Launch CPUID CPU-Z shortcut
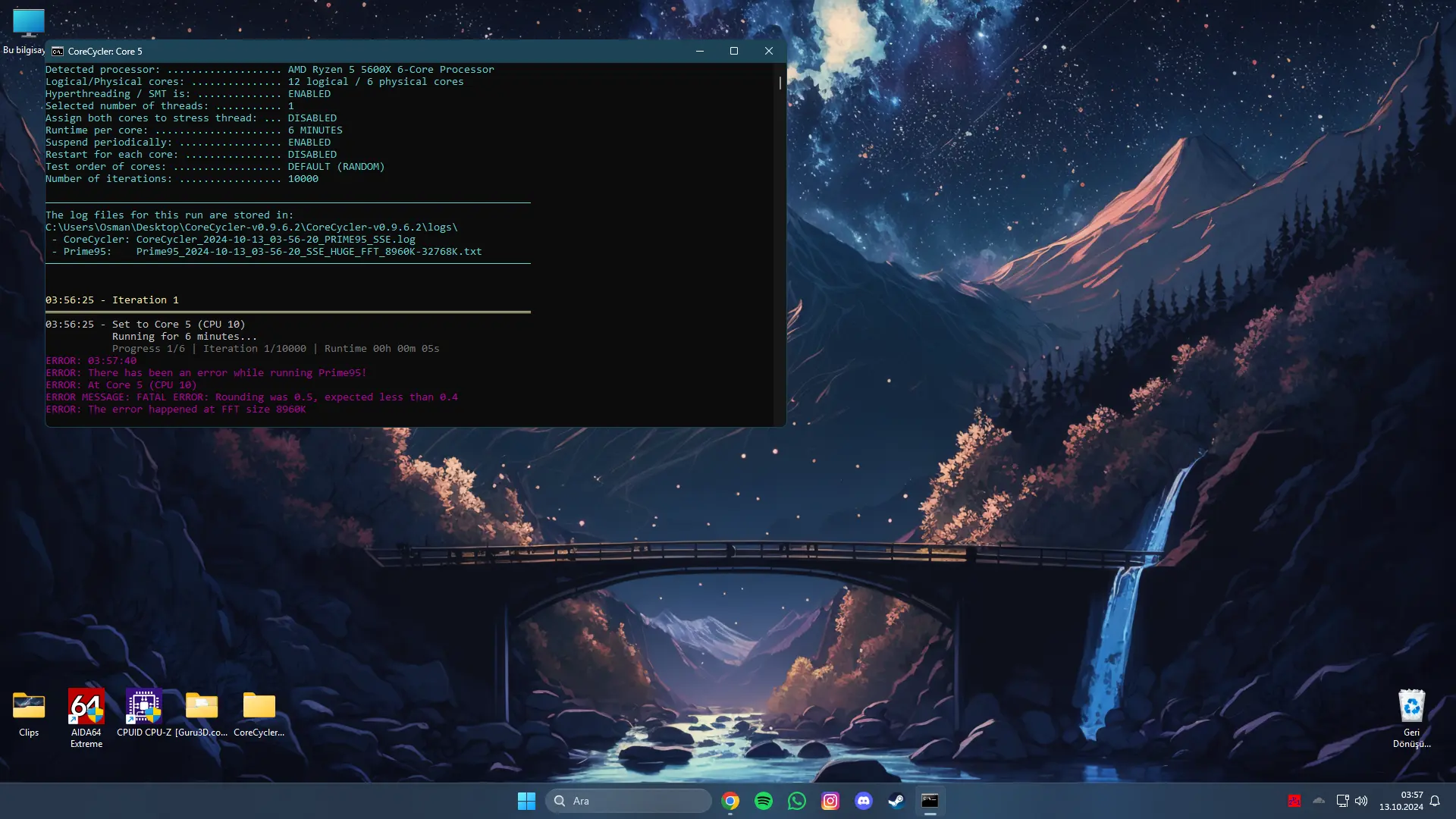1456x819 pixels. [x=144, y=714]
